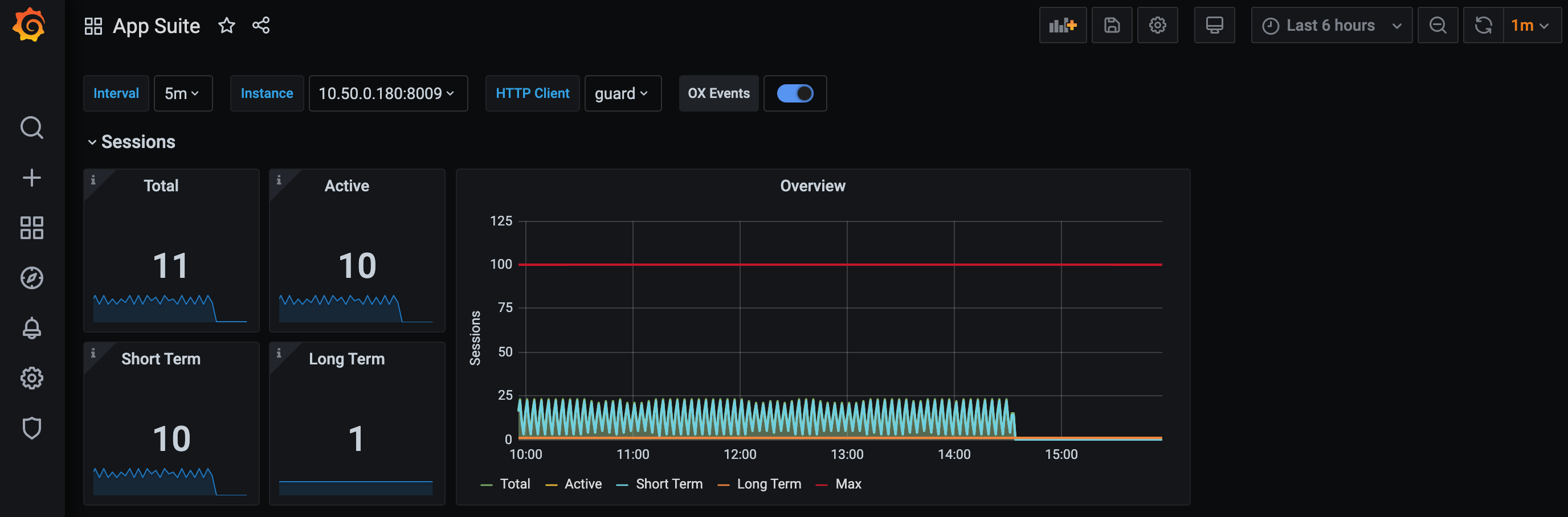1568x517 pixels.
Task: Open the dashboards grid icon beside App Suite
Action: [93, 26]
